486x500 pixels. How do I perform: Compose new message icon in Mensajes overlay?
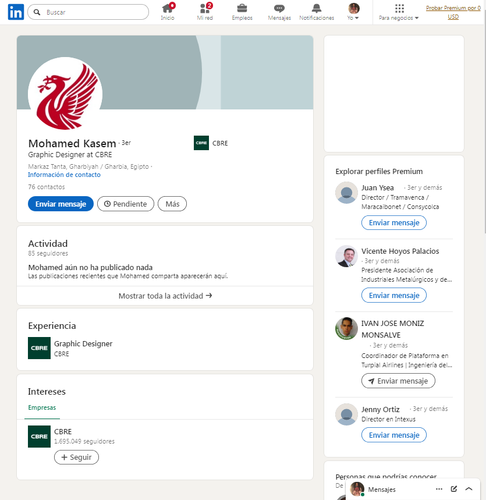pos(454,489)
